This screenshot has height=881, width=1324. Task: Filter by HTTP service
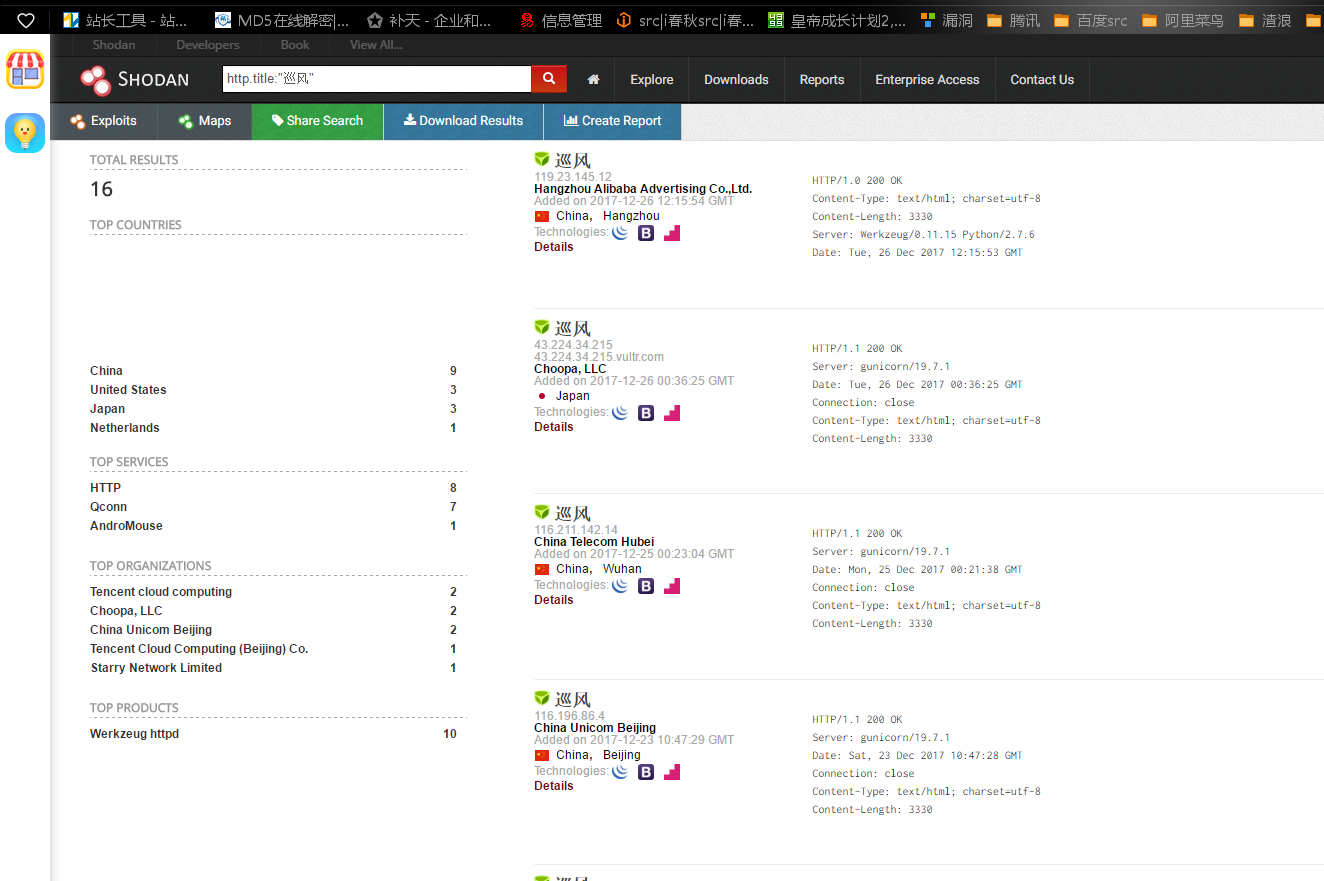105,488
